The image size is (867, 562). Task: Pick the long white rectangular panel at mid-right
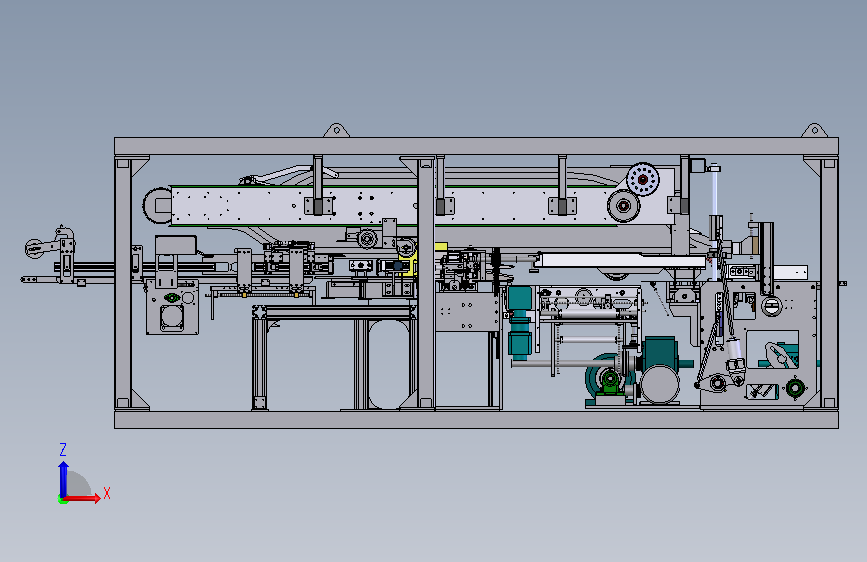click(622, 260)
